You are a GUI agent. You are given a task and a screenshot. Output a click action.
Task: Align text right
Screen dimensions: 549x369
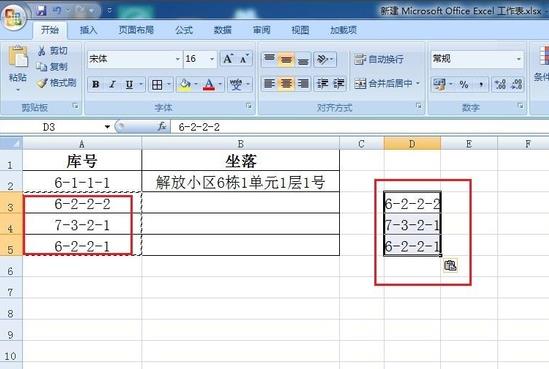pyautogui.click(x=303, y=84)
